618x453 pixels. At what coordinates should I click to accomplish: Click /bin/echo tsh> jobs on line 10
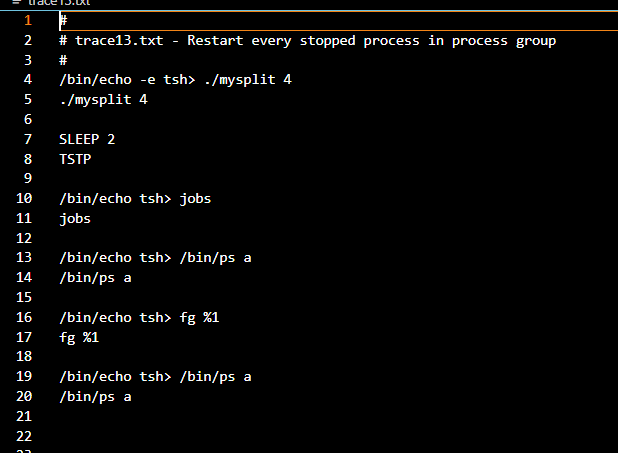coord(135,199)
